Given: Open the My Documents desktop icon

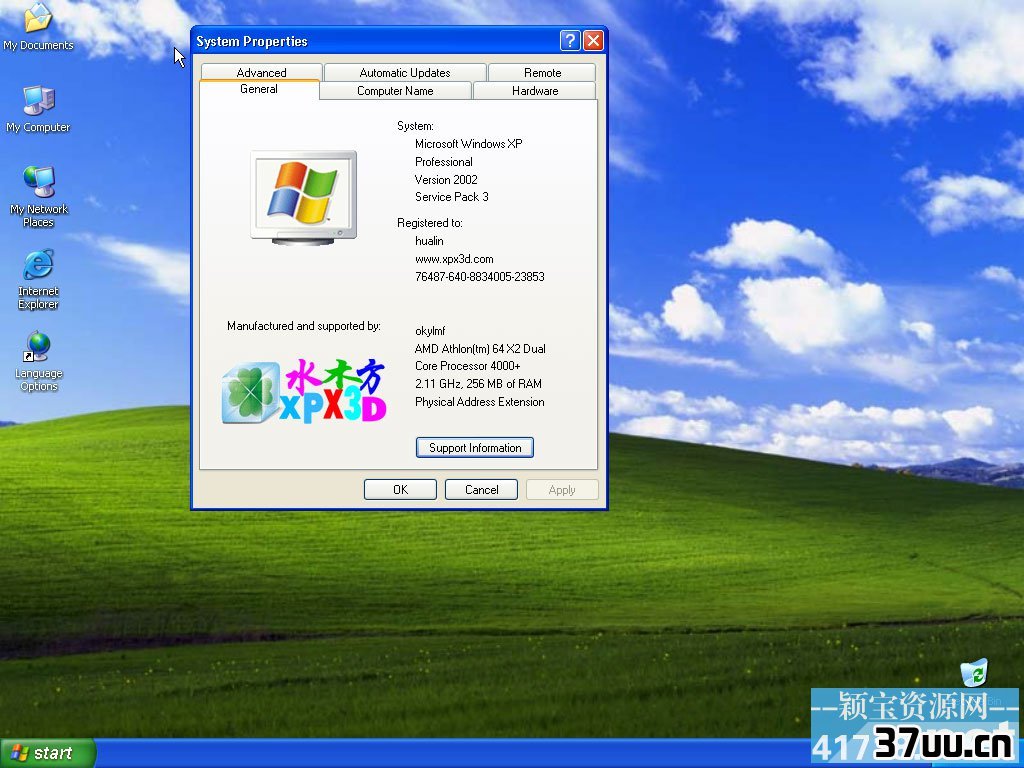Looking at the screenshot, I should 38,26.
